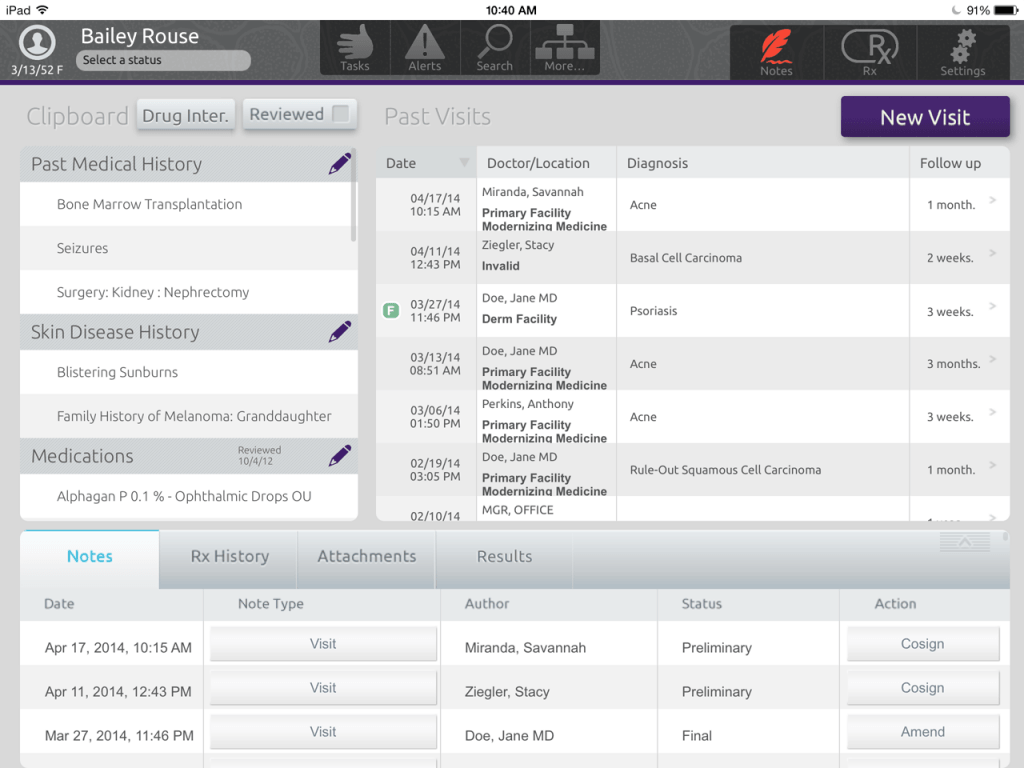The width and height of the screenshot is (1024, 768).
Task: Open the Select a status dropdown
Action: [x=163, y=60]
